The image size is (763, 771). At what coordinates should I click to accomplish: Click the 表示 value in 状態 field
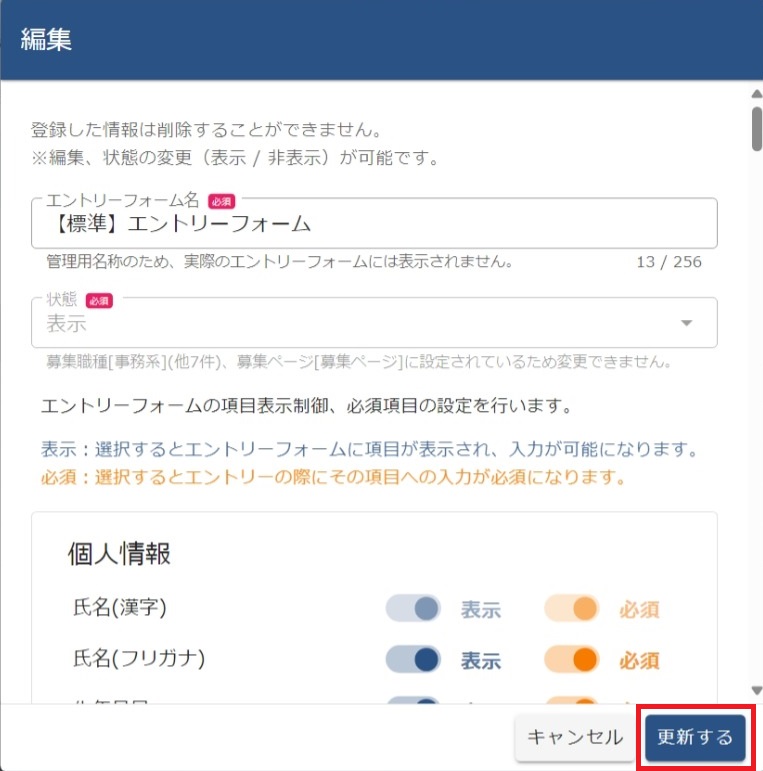[67, 323]
